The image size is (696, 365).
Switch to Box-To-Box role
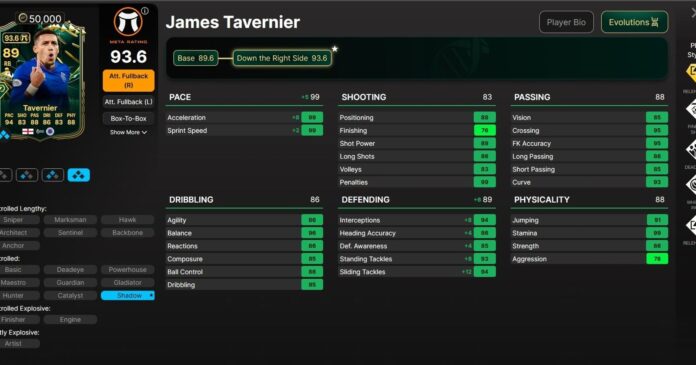pyautogui.click(x=128, y=119)
